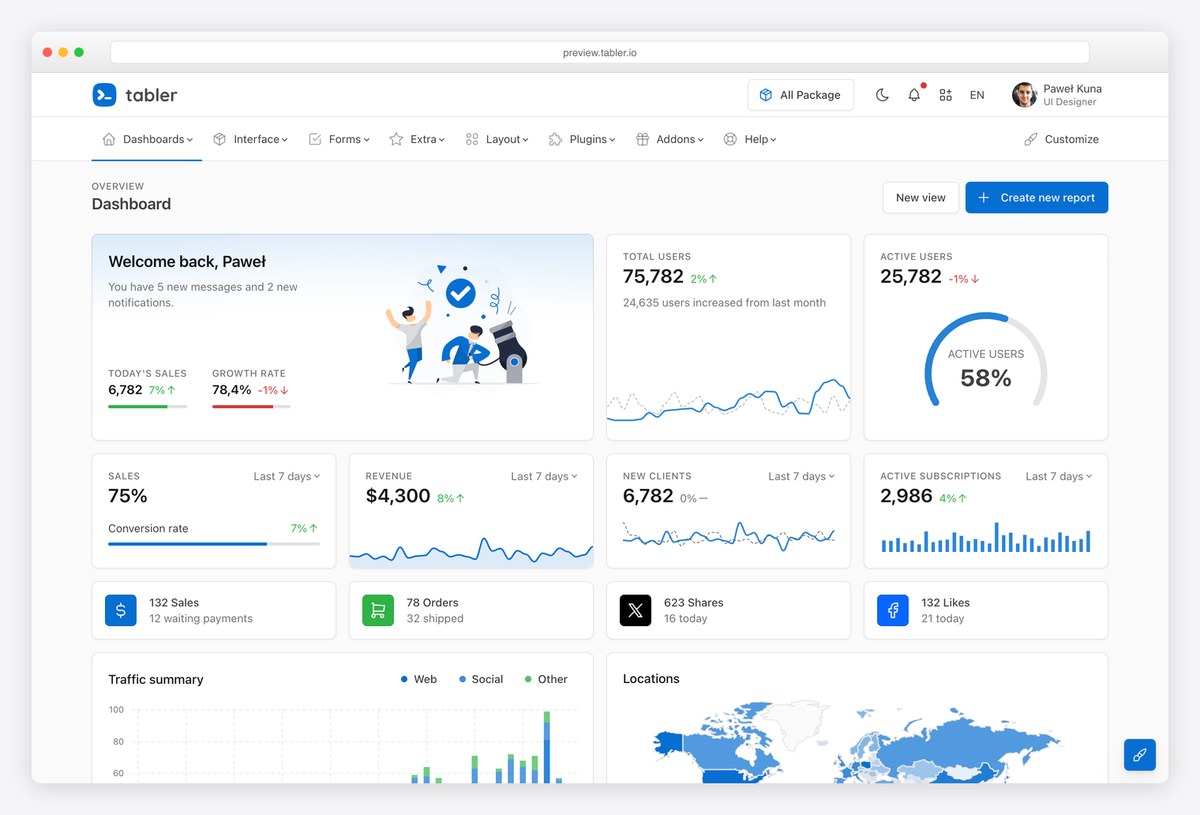The height and width of the screenshot is (815, 1200).
Task: Click the Tabler logo icon
Action: click(x=104, y=95)
